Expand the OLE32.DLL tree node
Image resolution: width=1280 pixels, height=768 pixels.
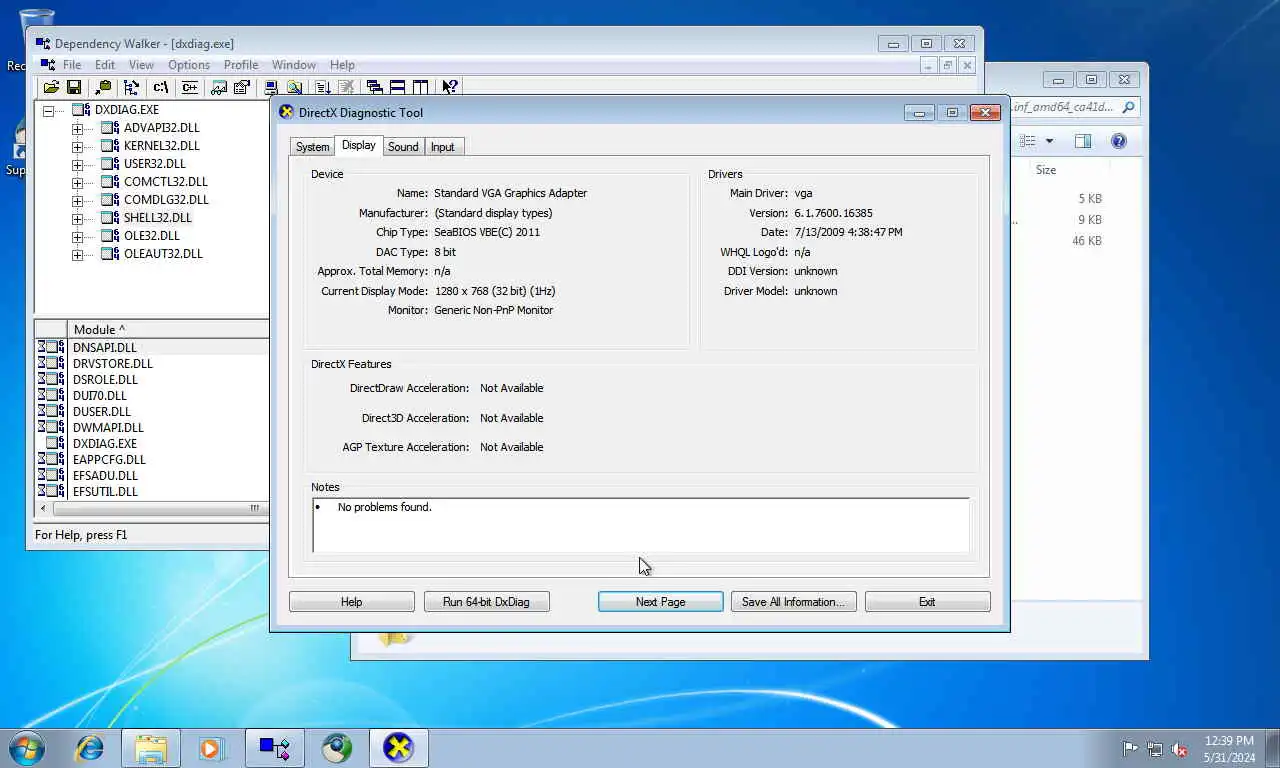click(77, 236)
